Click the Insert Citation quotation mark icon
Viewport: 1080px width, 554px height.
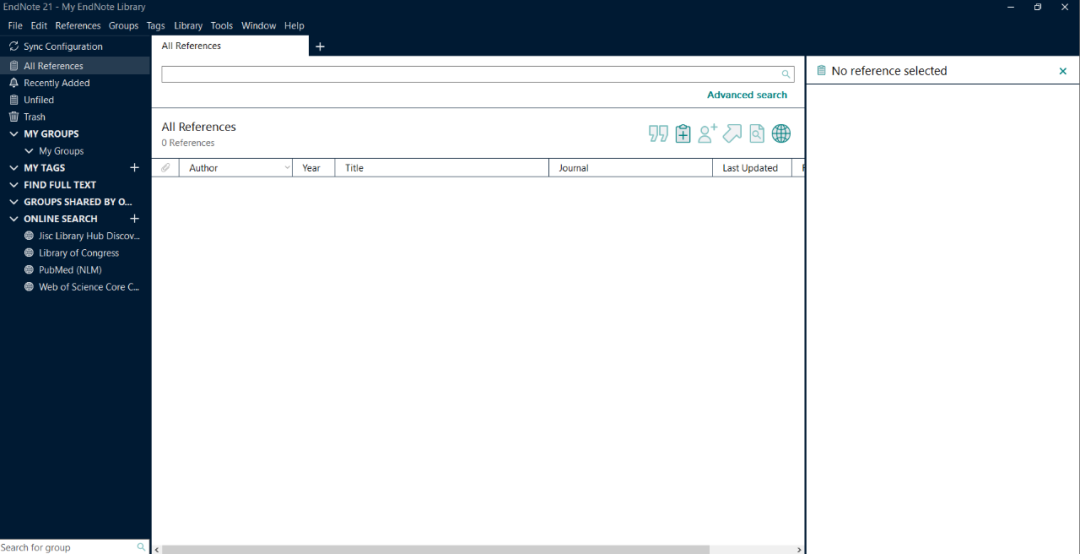(658, 134)
